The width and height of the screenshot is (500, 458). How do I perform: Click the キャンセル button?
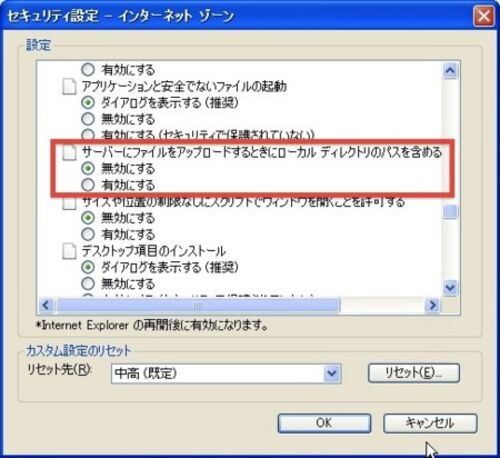coord(430,423)
